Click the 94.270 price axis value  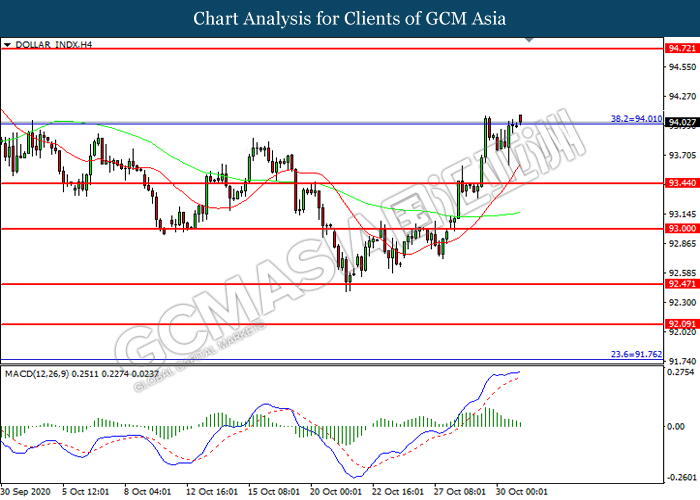point(682,96)
